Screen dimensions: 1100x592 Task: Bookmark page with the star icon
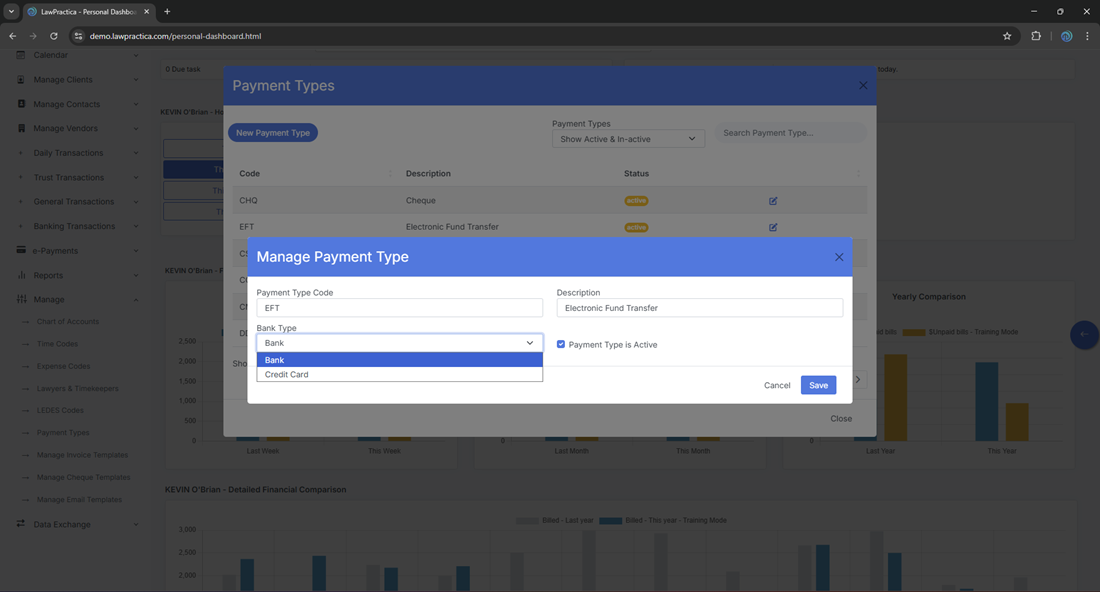click(1007, 36)
